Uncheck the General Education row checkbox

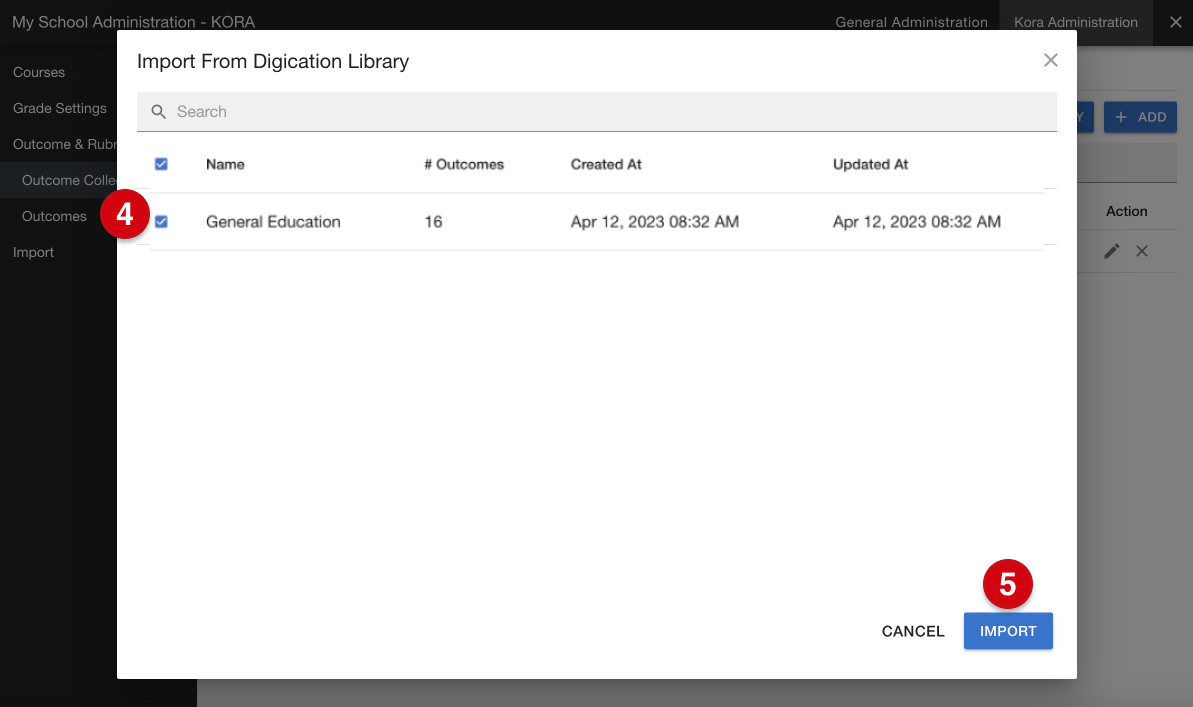161,221
